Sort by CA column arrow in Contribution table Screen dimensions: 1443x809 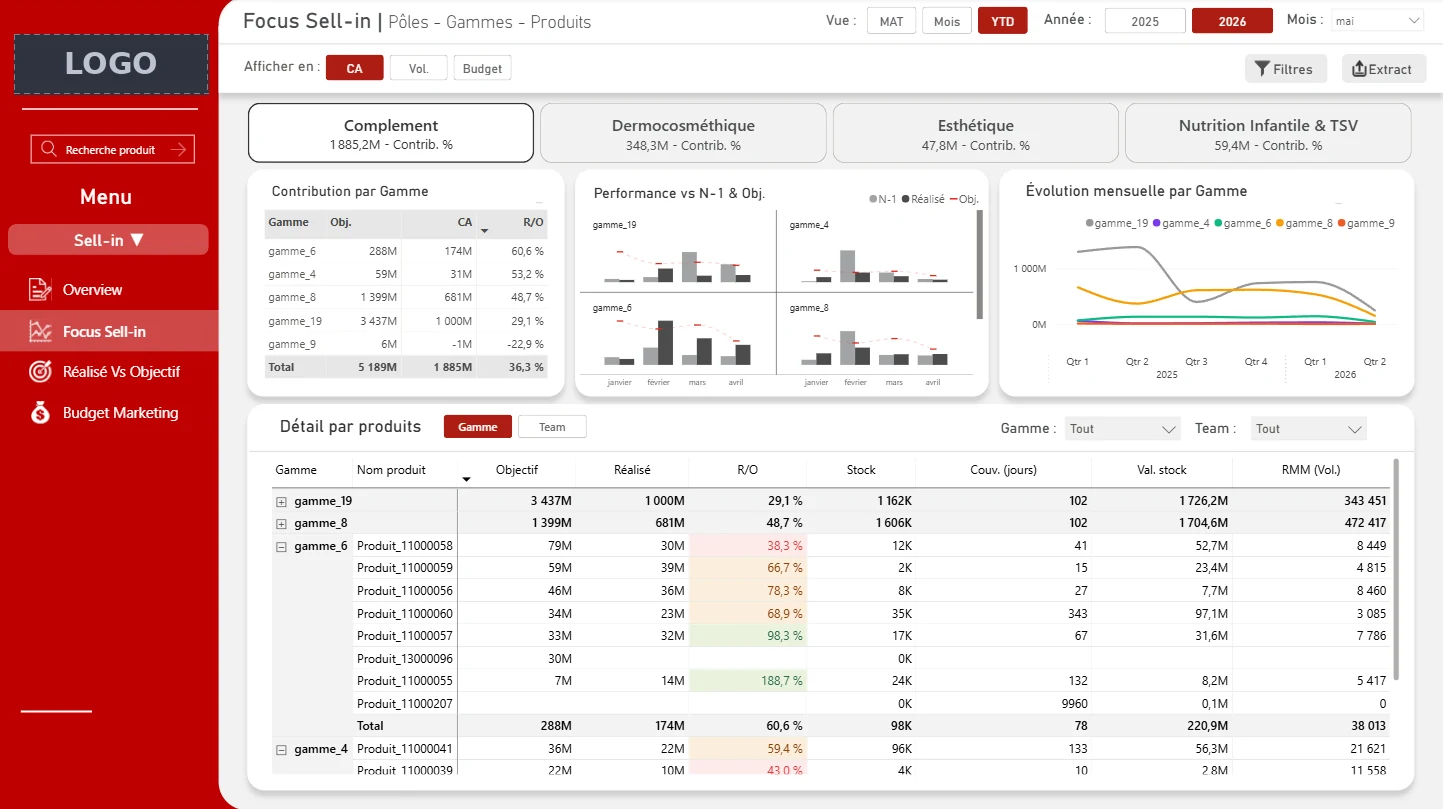pyautogui.click(x=485, y=231)
